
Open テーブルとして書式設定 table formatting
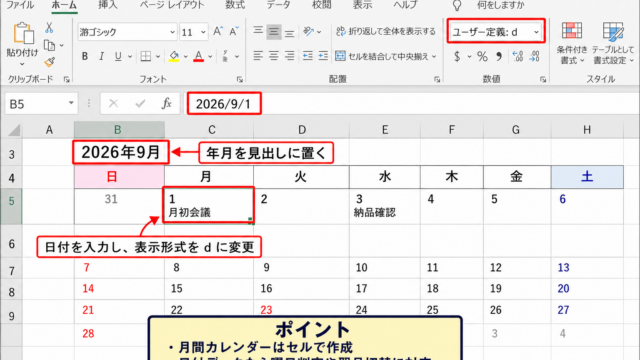click(x=613, y=43)
